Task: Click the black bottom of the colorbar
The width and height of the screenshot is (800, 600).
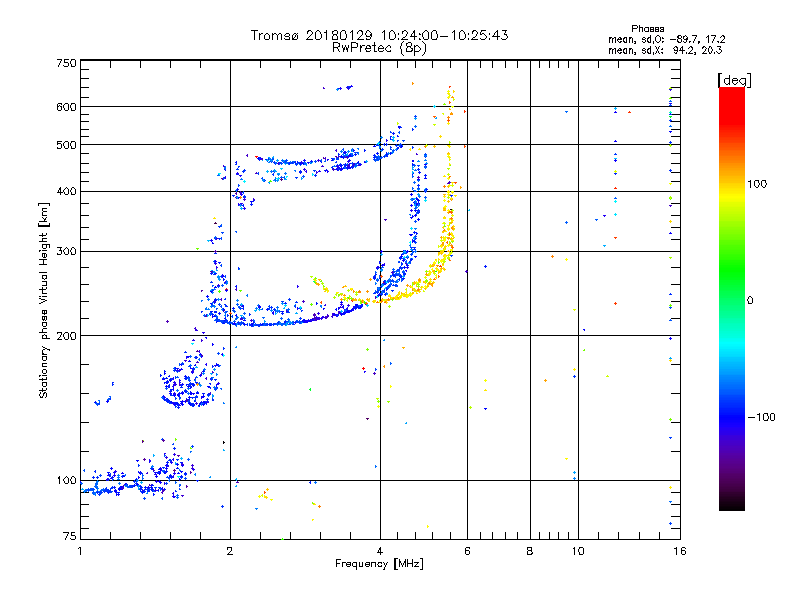Action: [x=732, y=503]
